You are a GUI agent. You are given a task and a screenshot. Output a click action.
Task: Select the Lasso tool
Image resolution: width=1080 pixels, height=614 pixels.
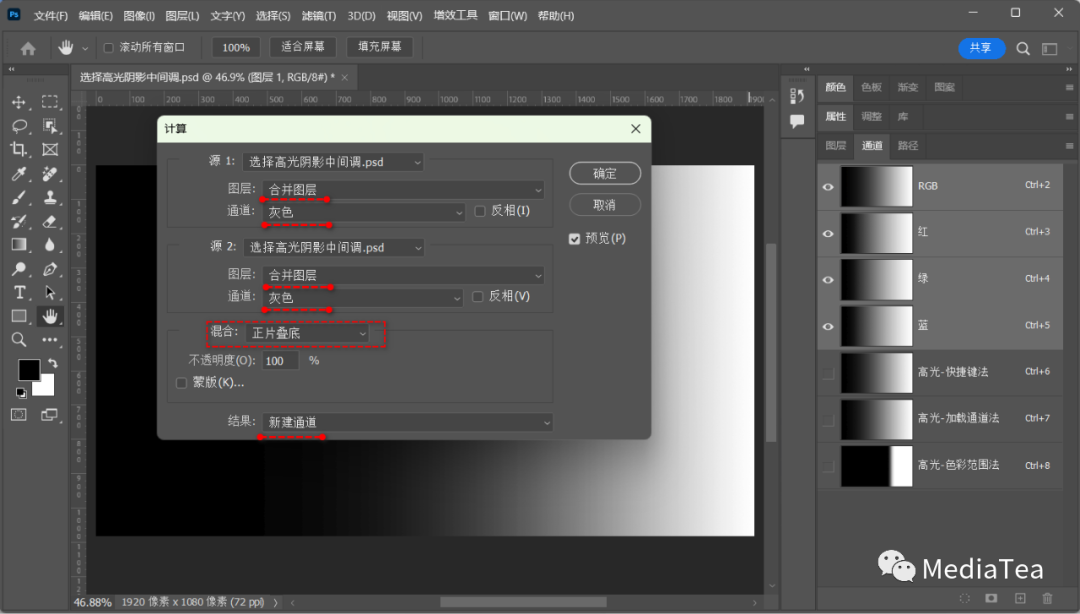pos(19,125)
